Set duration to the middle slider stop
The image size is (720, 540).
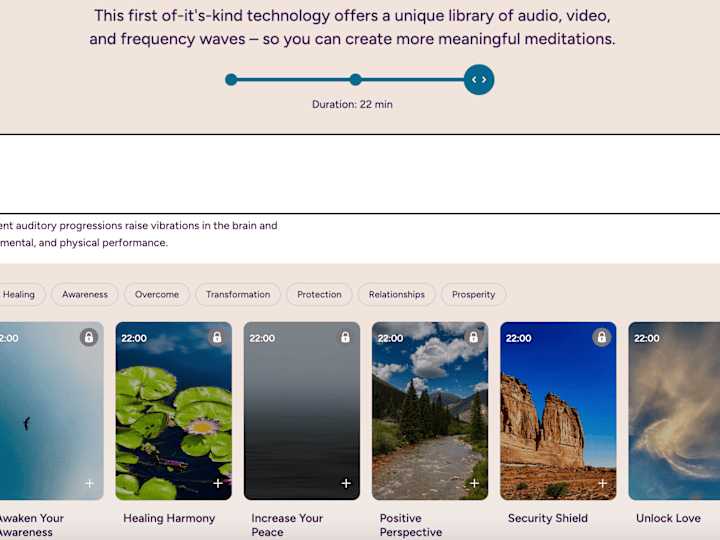355,80
